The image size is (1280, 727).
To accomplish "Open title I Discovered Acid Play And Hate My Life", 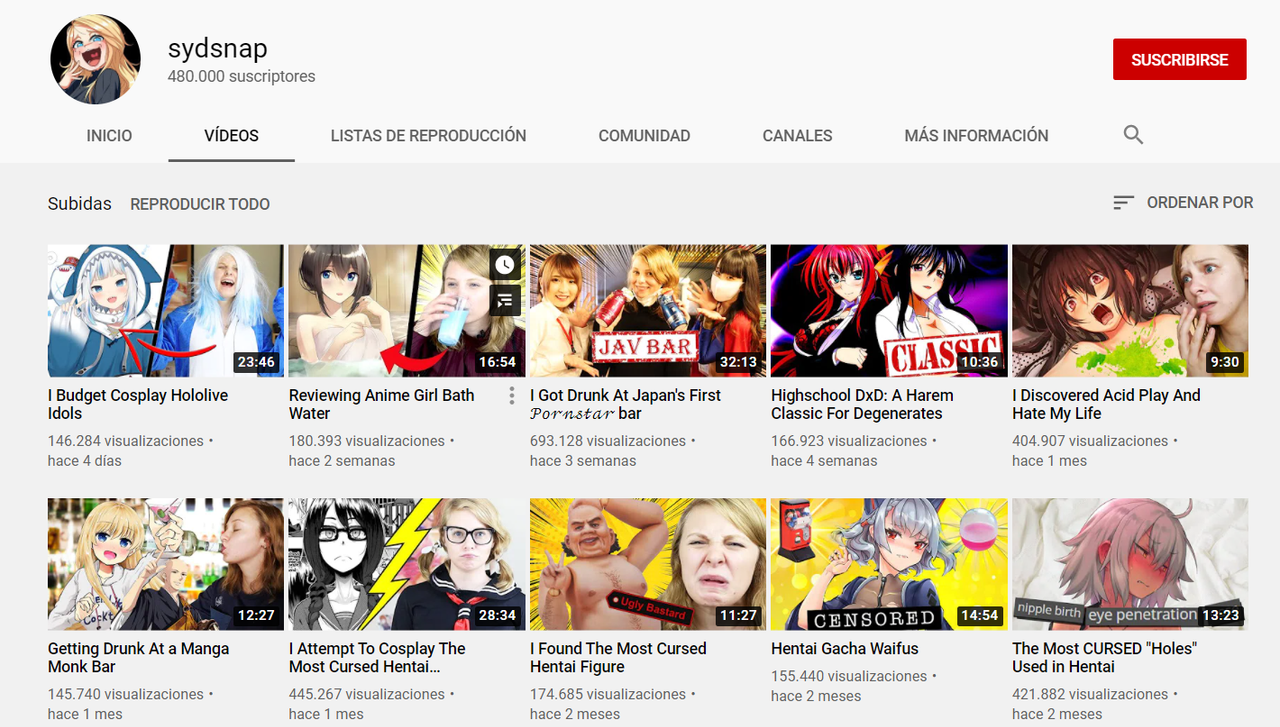I will click(x=1106, y=404).
